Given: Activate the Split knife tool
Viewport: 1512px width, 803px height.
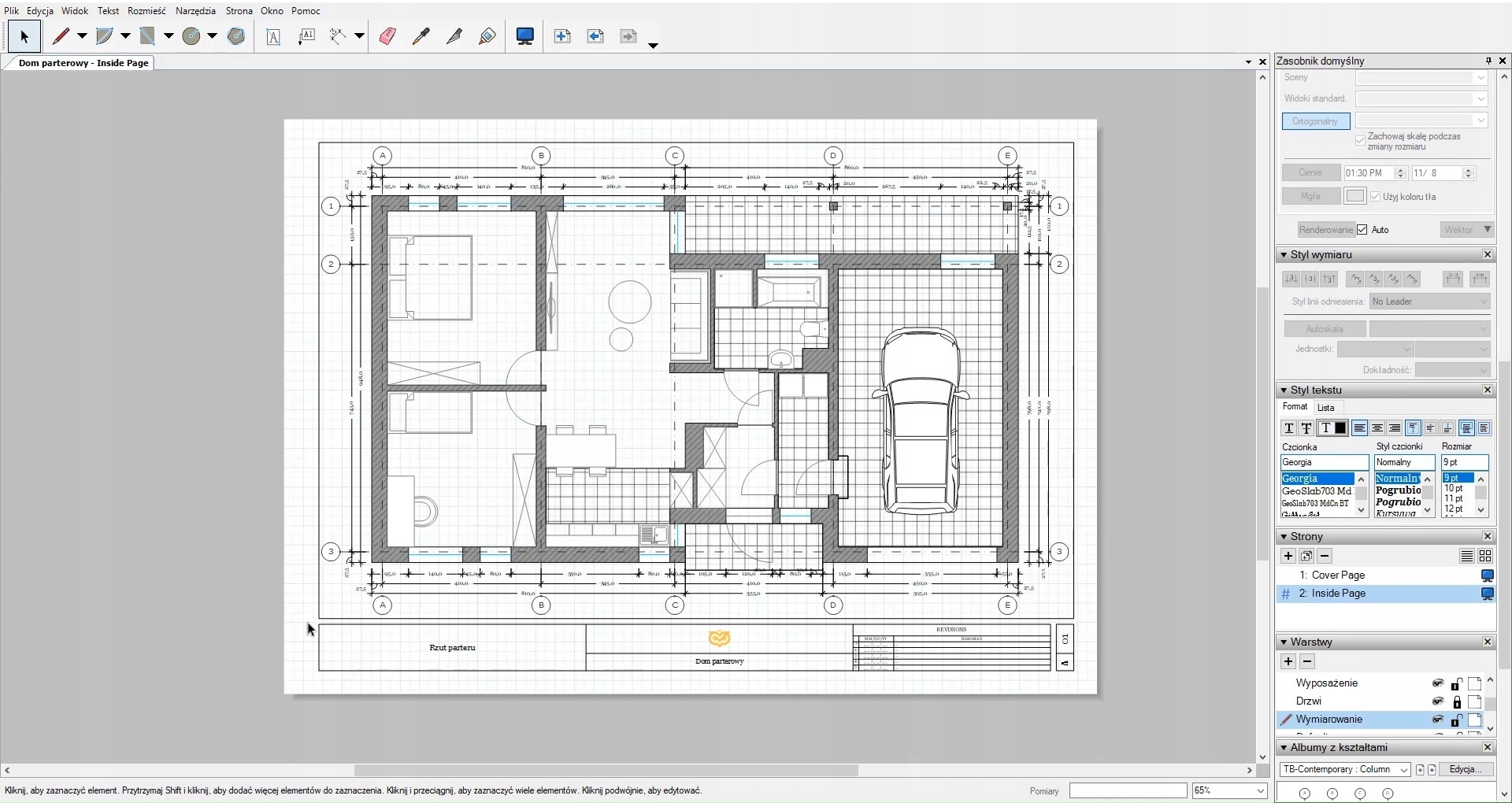Looking at the screenshot, I should [x=454, y=36].
